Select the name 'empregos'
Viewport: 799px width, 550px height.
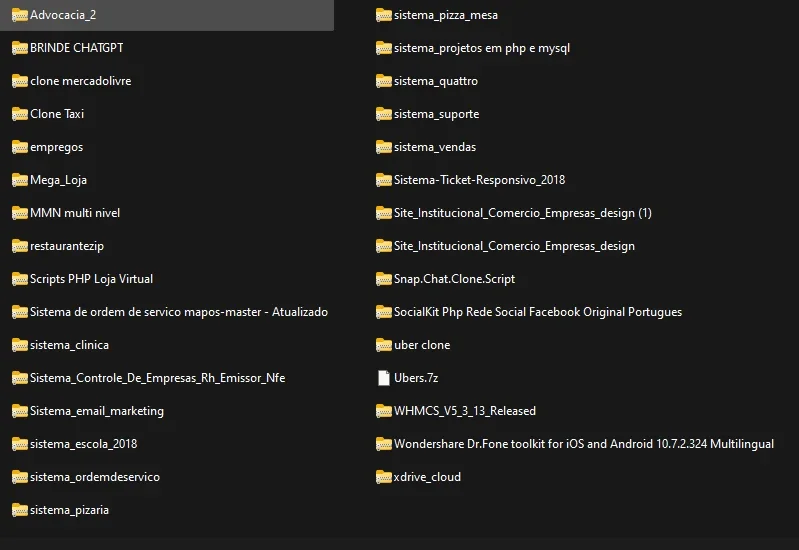(57, 147)
